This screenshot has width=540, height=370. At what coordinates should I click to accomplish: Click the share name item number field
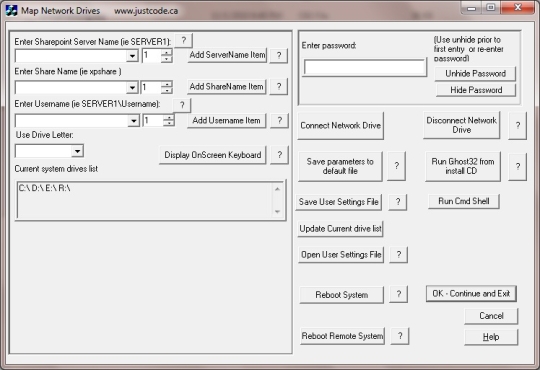pos(152,88)
